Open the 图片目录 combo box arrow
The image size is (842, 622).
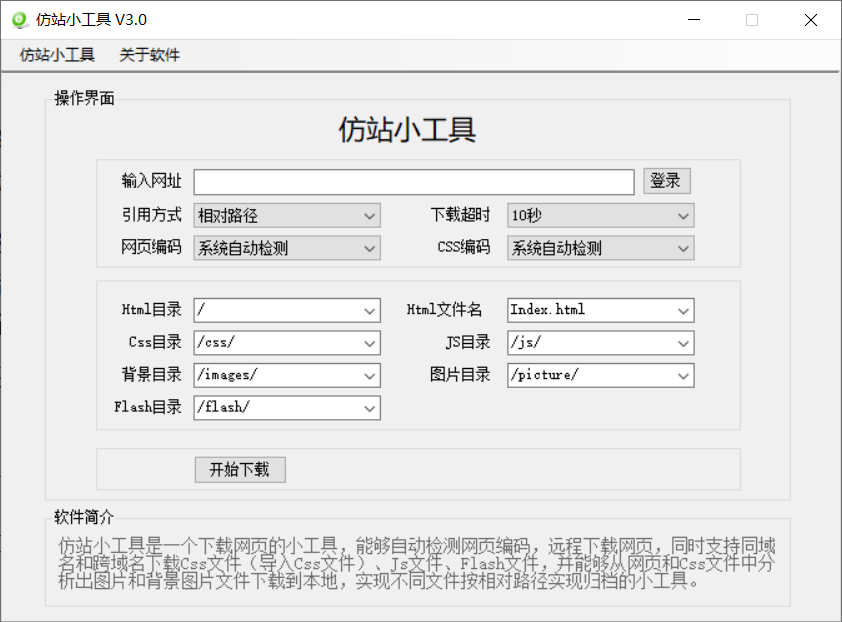coord(683,376)
